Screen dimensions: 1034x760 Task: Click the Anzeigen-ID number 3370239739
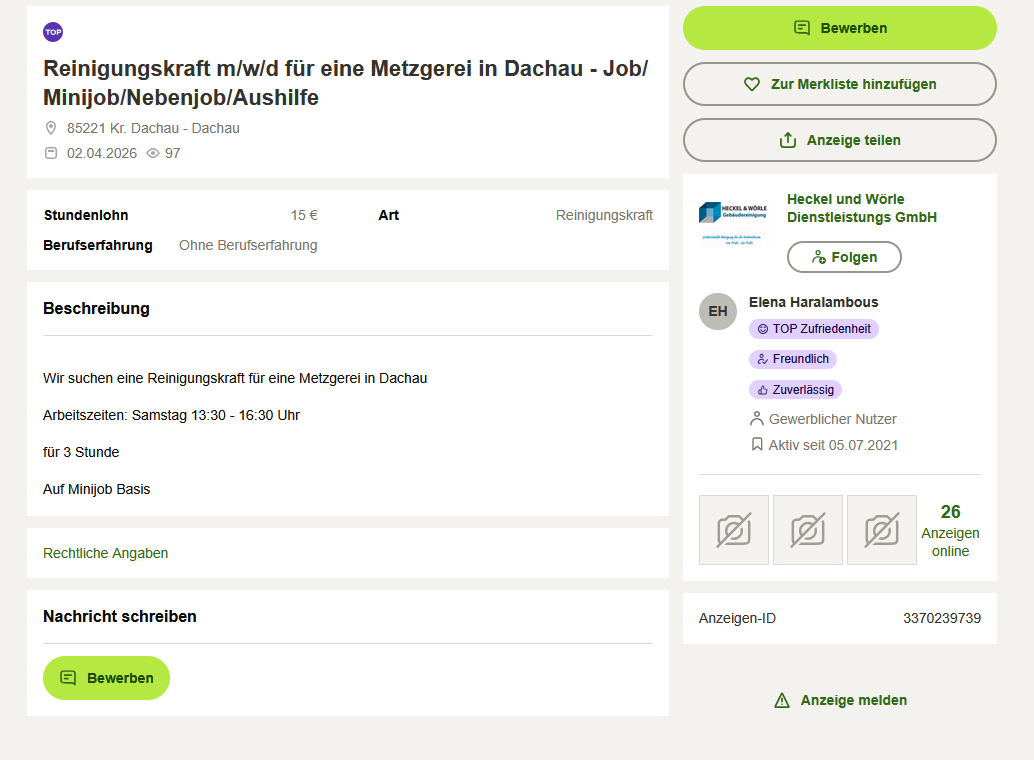click(942, 619)
